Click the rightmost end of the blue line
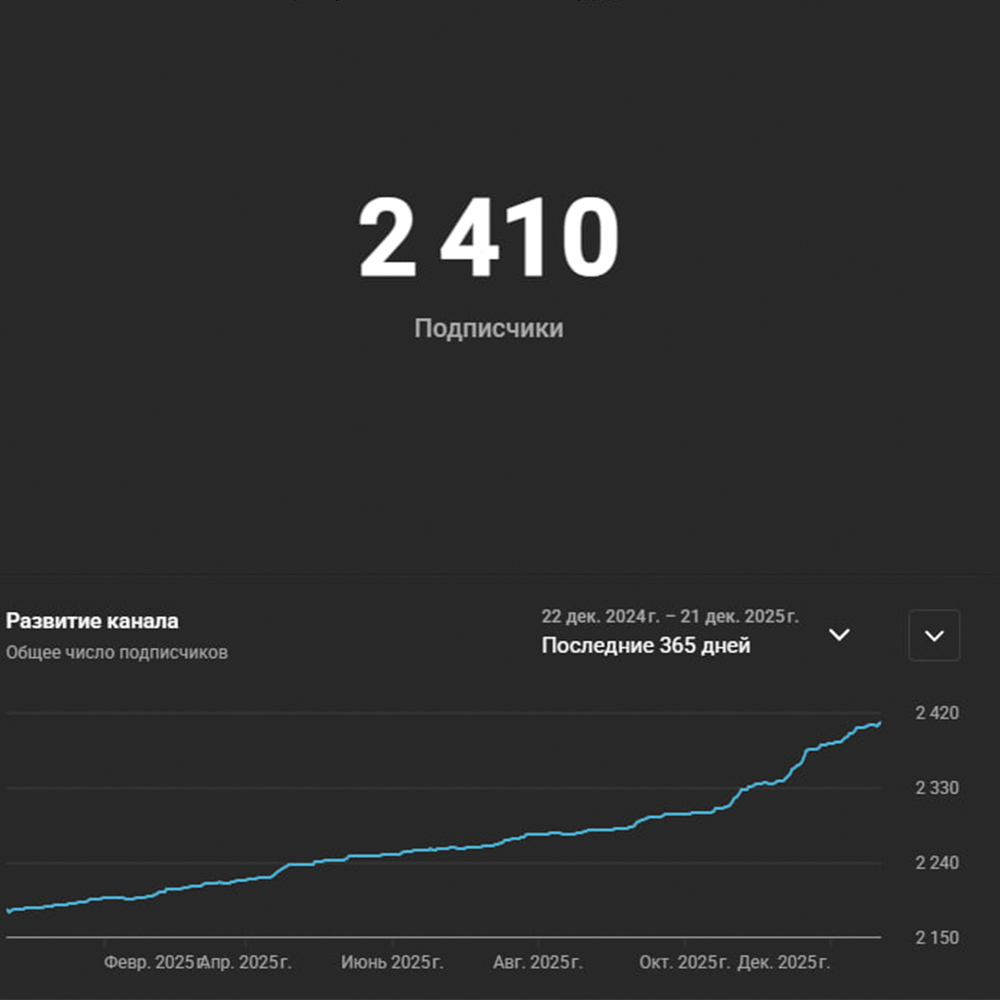Screen dimensions: 1000x1000 (x=879, y=723)
